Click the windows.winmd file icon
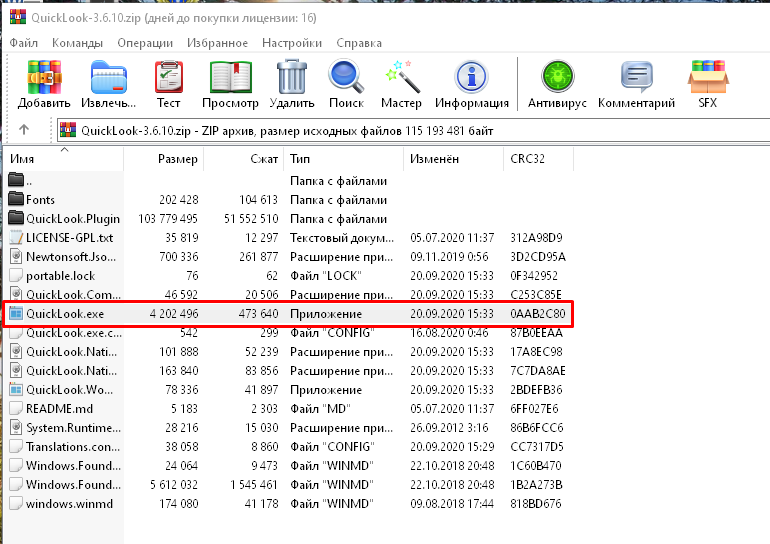This screenshot has width=770, height=544. [x=16, y=504]
